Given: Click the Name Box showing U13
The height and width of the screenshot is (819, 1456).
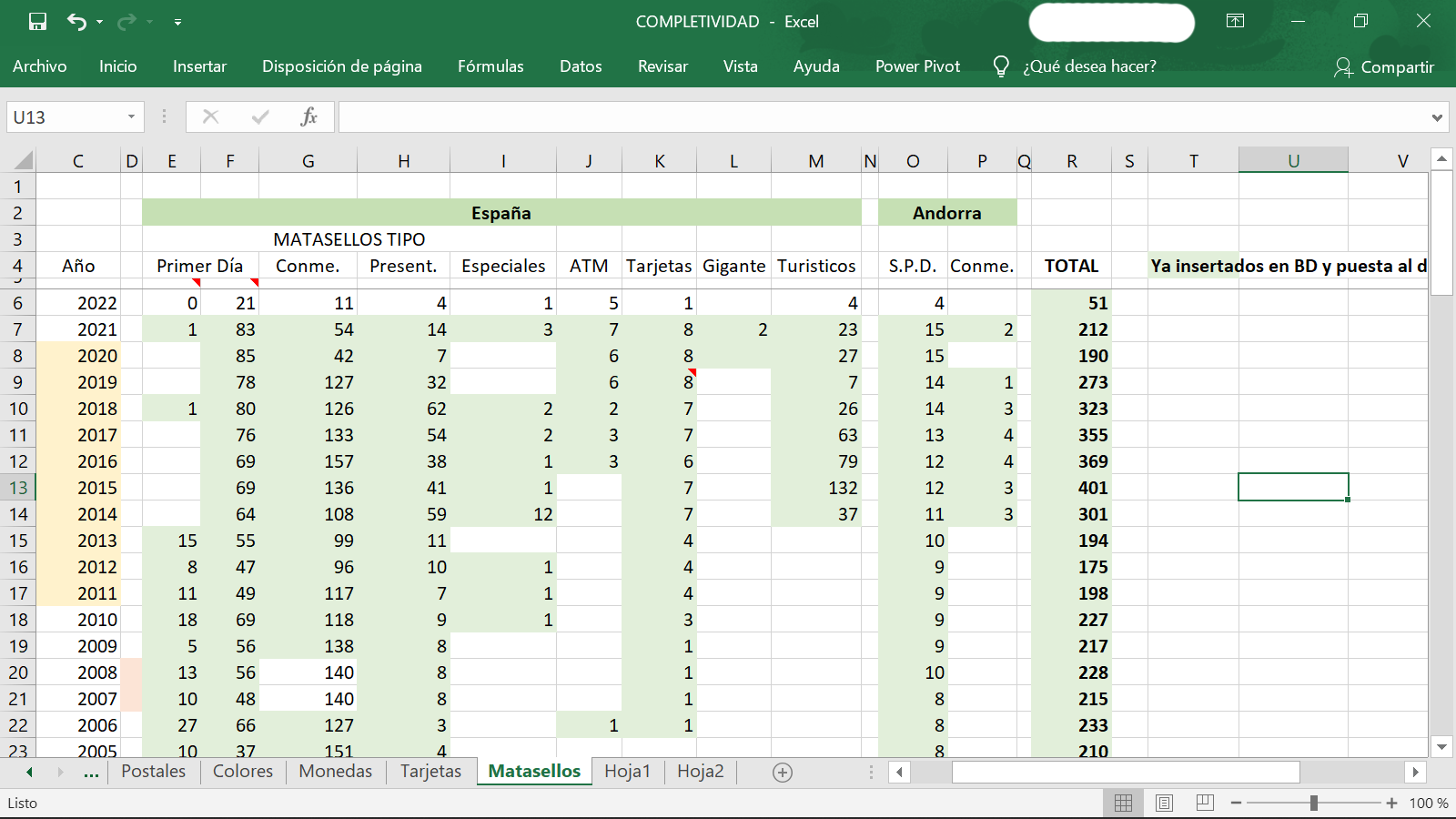Looking at the screenshot, I should click(64, 117).
